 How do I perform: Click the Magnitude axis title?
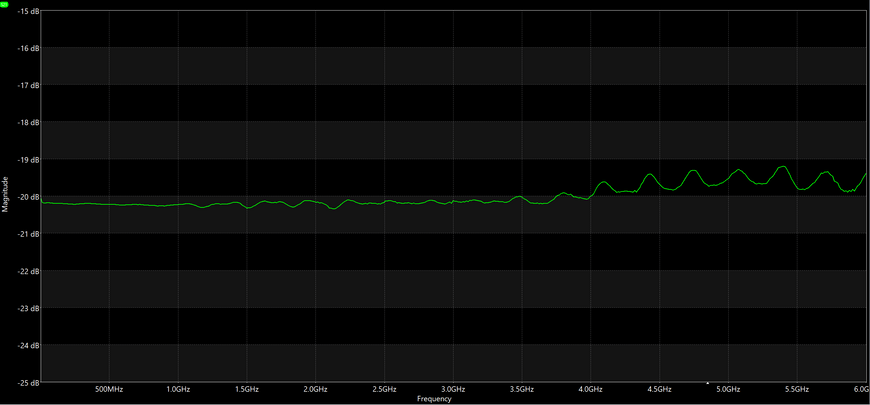pos(4,194)
